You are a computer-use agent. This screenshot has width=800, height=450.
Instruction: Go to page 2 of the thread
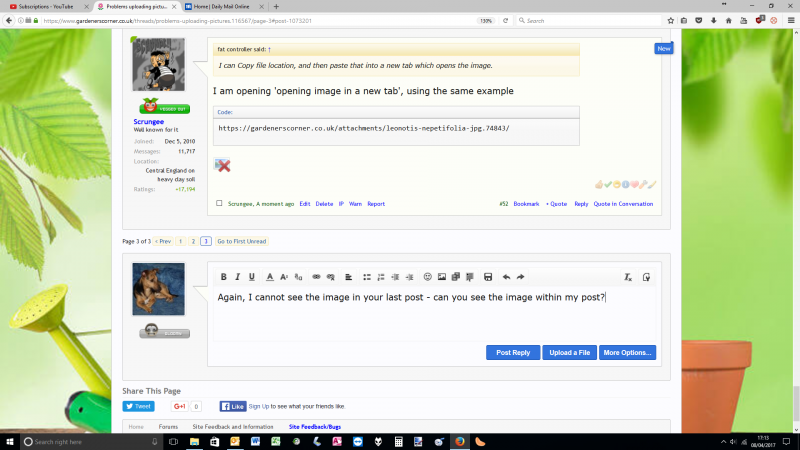click(193, 241)
